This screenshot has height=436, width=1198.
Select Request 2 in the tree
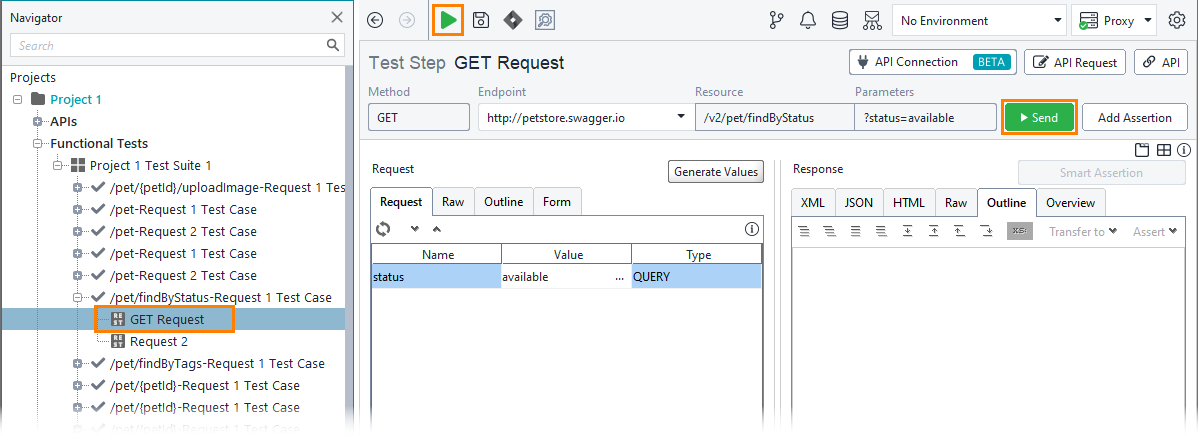click(159, 341)
